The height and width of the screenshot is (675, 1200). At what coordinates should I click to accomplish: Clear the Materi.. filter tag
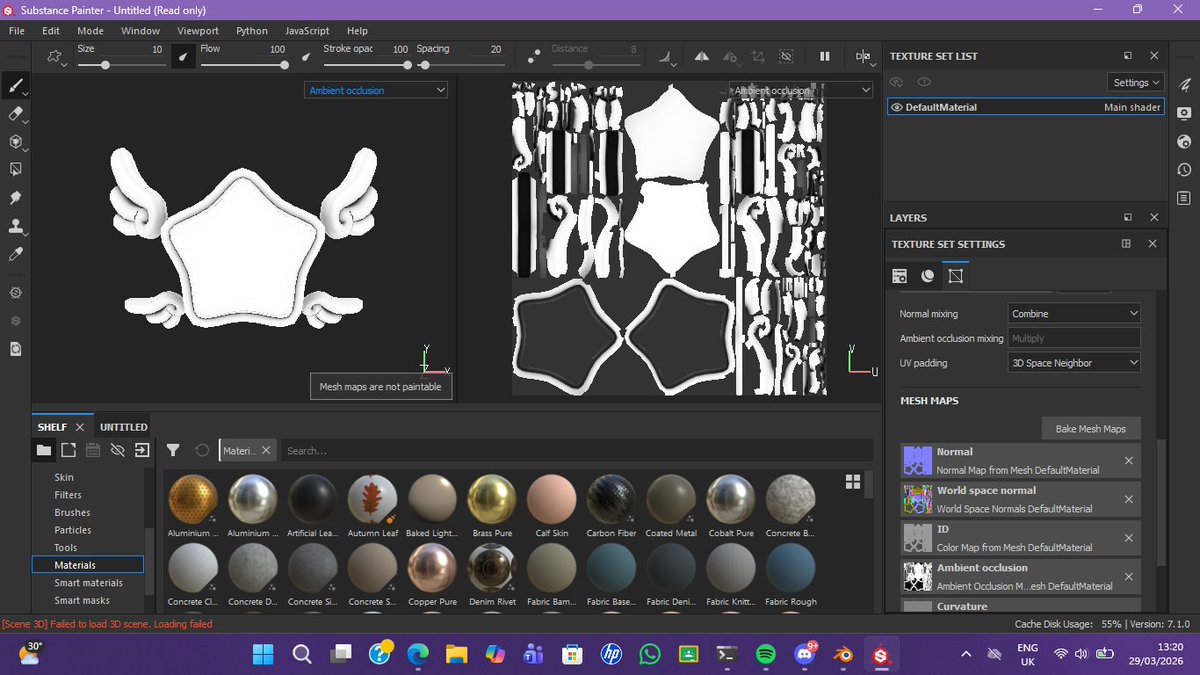tap(267, 450)
